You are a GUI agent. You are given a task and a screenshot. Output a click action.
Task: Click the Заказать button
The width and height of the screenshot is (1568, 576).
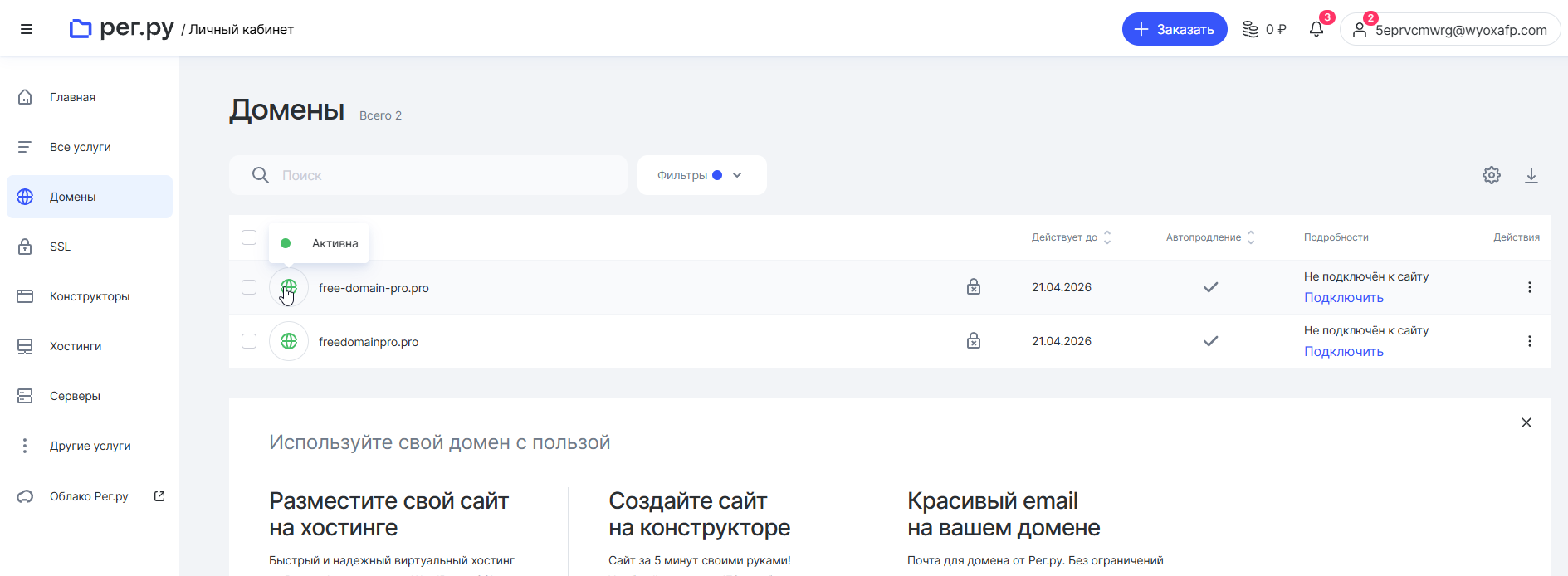click(1174, 29)
